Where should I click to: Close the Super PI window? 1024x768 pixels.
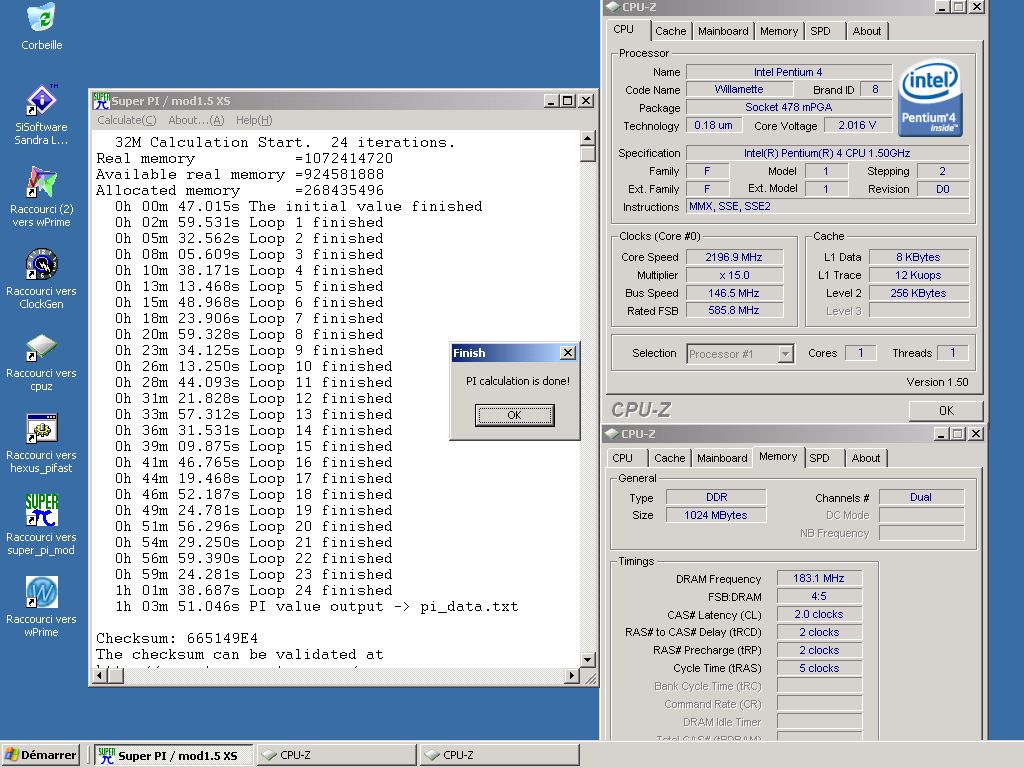click(x=586, y=101)
